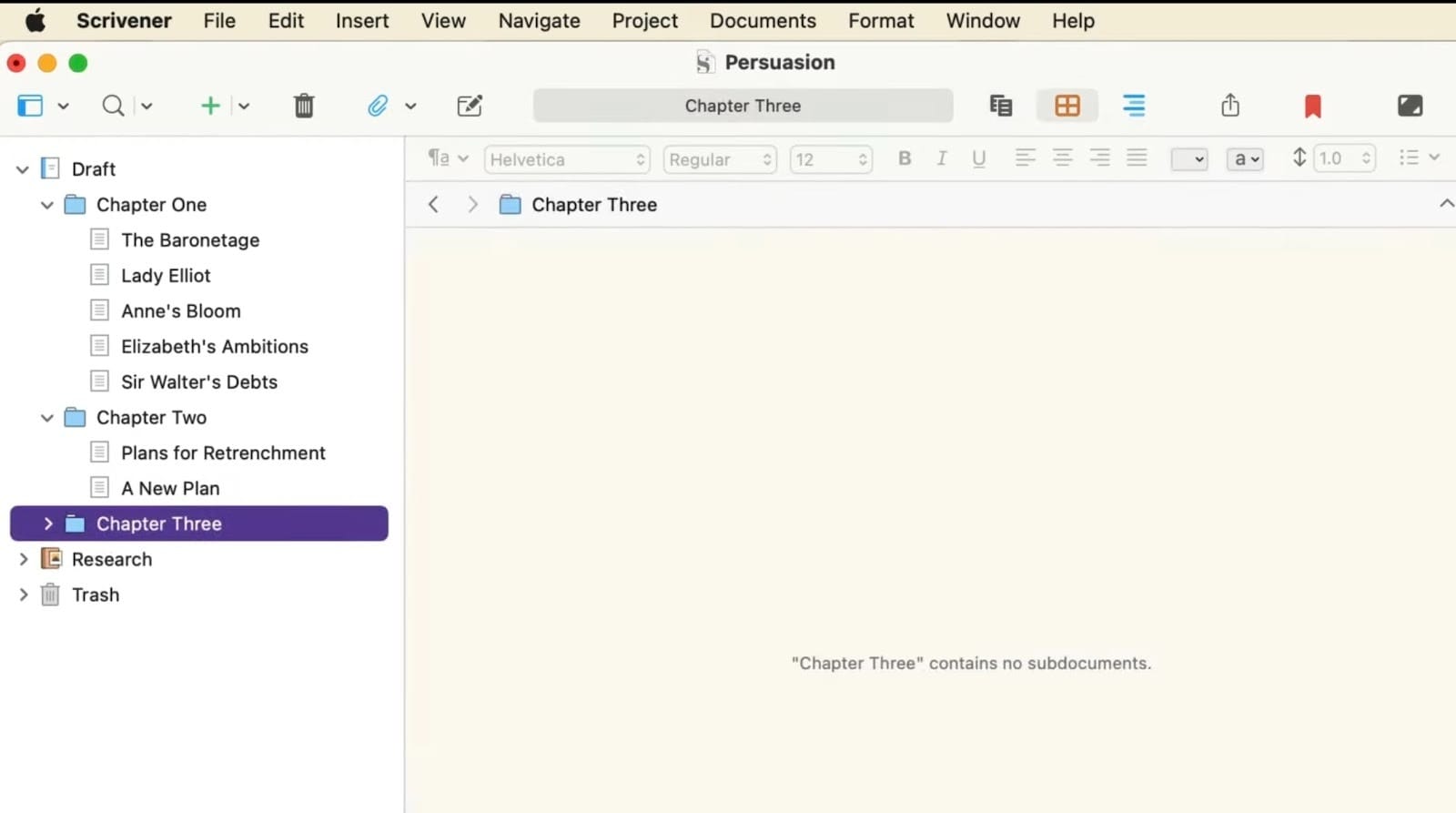The width and height of the screenshot is (1456, 813).
Task: Open the paperclip insert dropdown arrow
Action: pyautogui.click(x=410, y=106)
